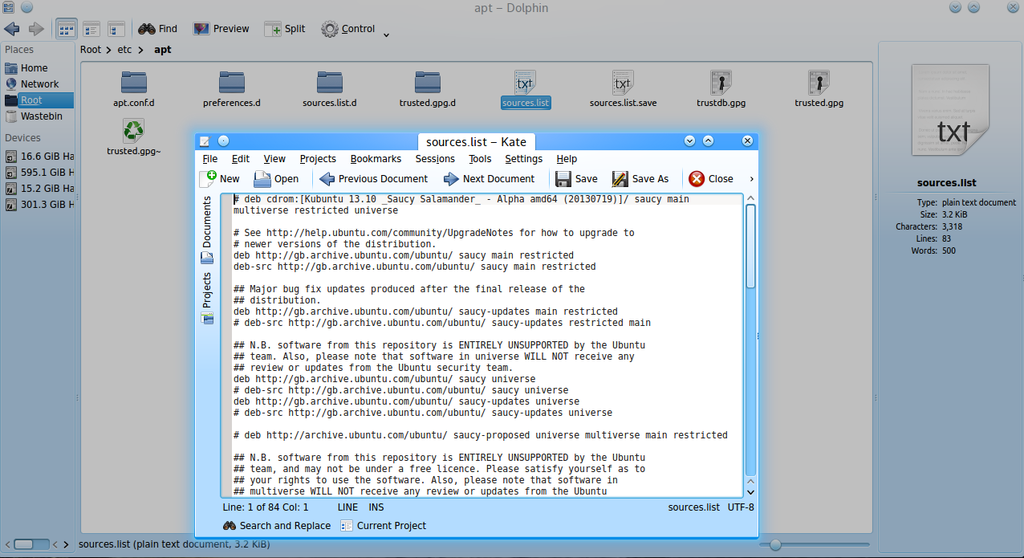1024x558 pixels.
Task: Click the etc breadcrumb in path bar
Action: pyautogui.click(x=126, y=49)
